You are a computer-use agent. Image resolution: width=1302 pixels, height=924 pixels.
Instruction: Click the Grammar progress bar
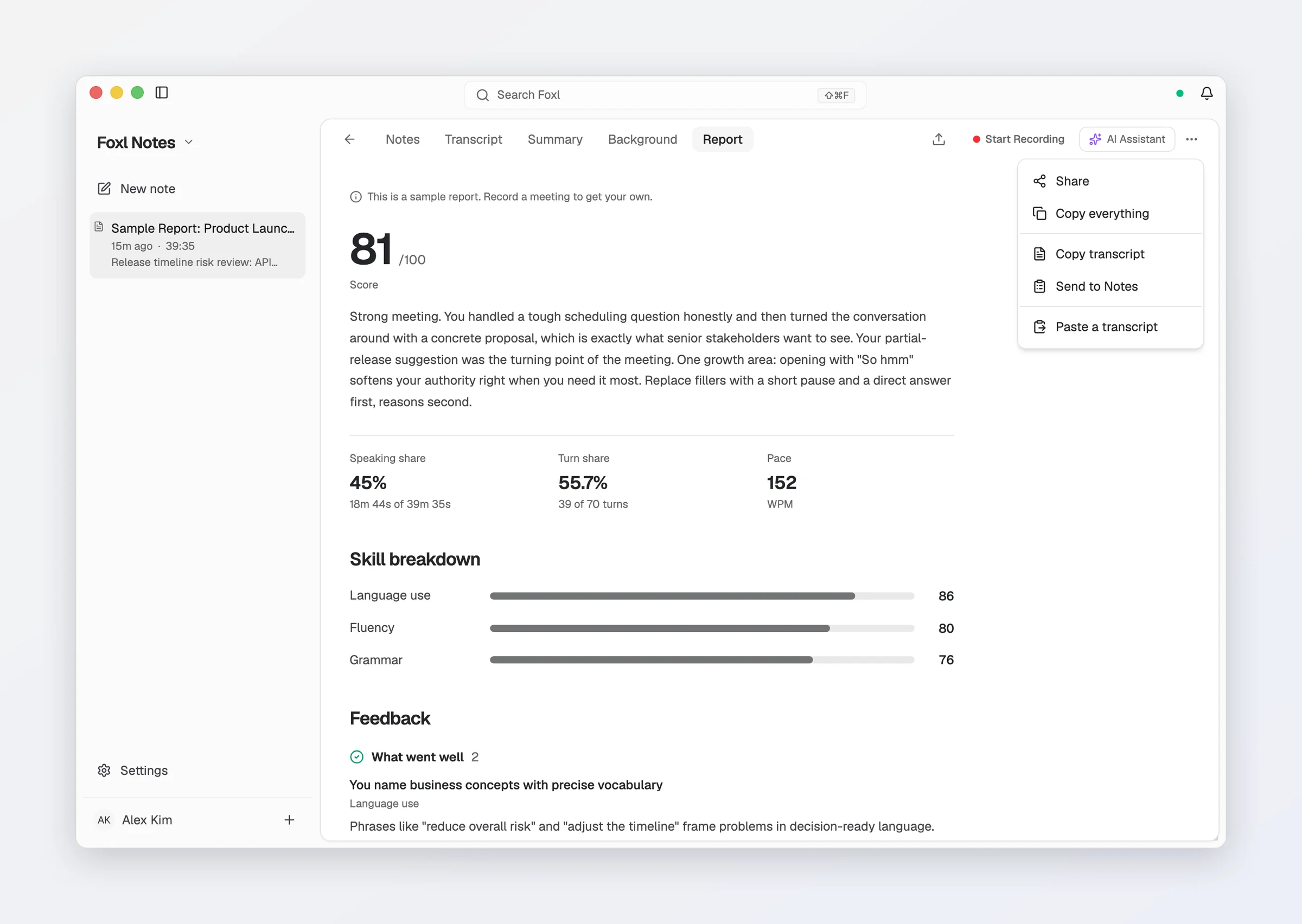click(x=701, y=660)
